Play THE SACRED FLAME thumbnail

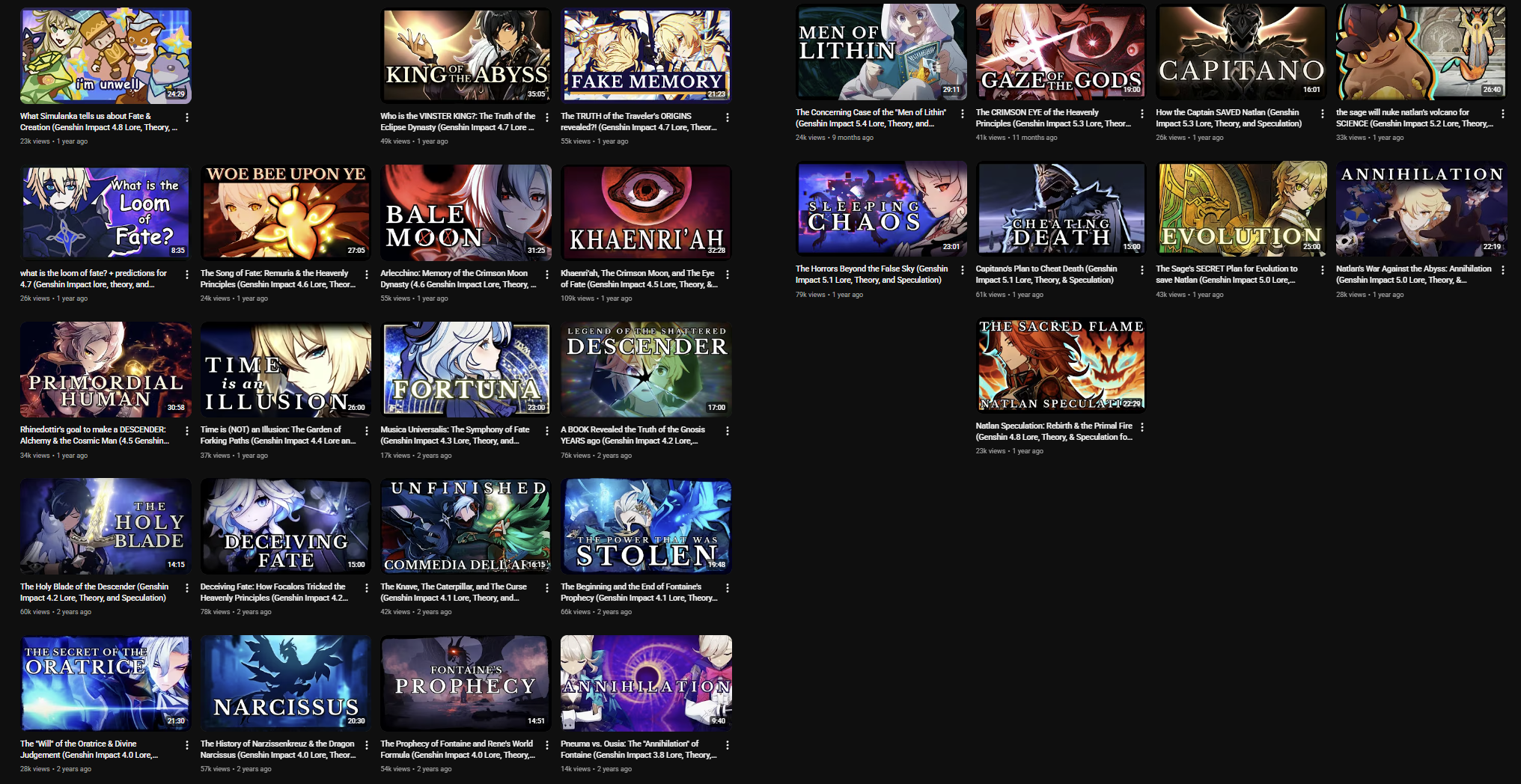click(1061, 365)
